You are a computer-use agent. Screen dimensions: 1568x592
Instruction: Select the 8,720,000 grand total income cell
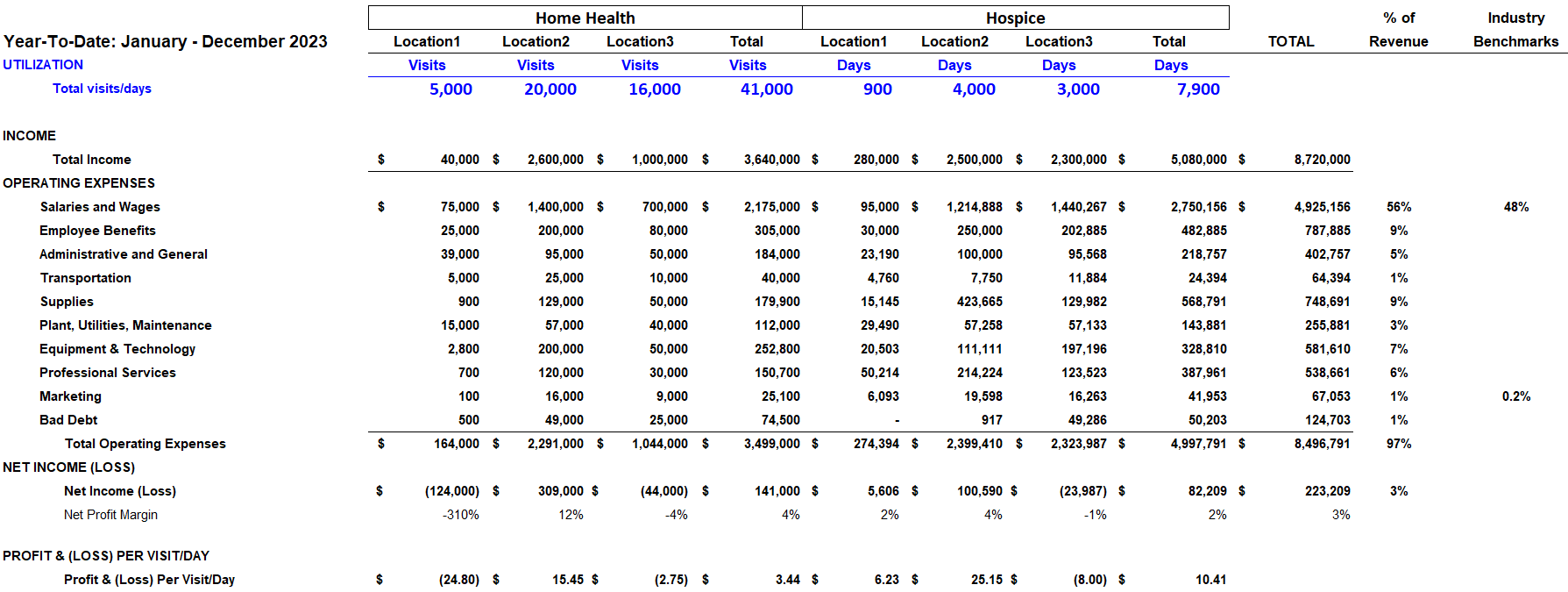[1322, 160]
